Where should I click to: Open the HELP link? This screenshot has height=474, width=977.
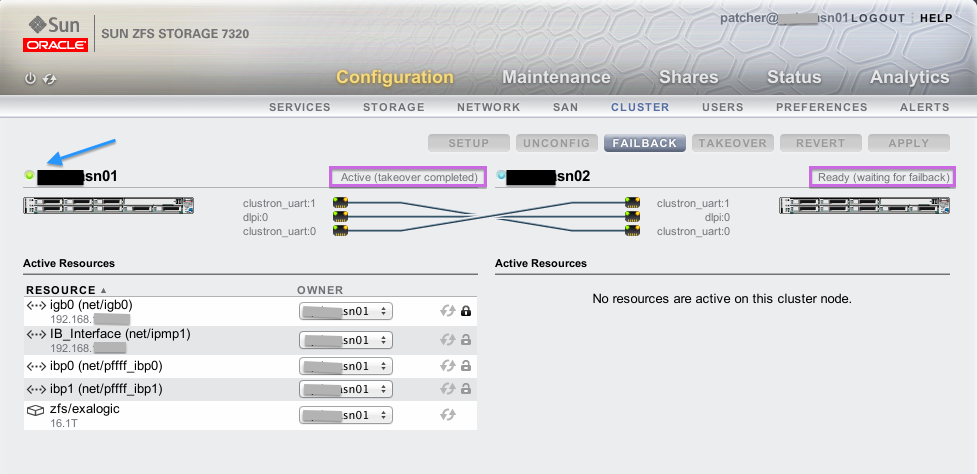[936, 19]
